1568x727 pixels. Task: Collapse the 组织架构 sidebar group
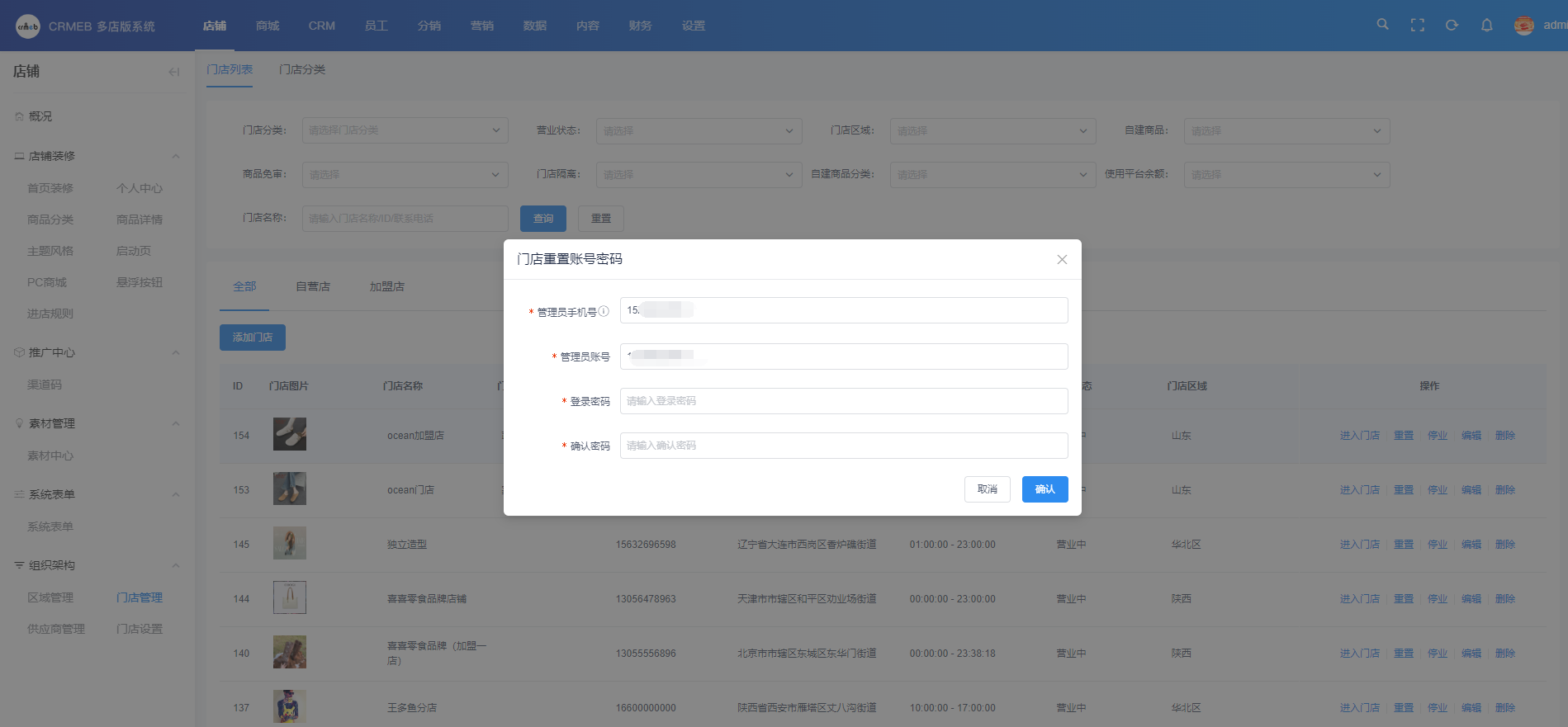click(x=175, y=565)
